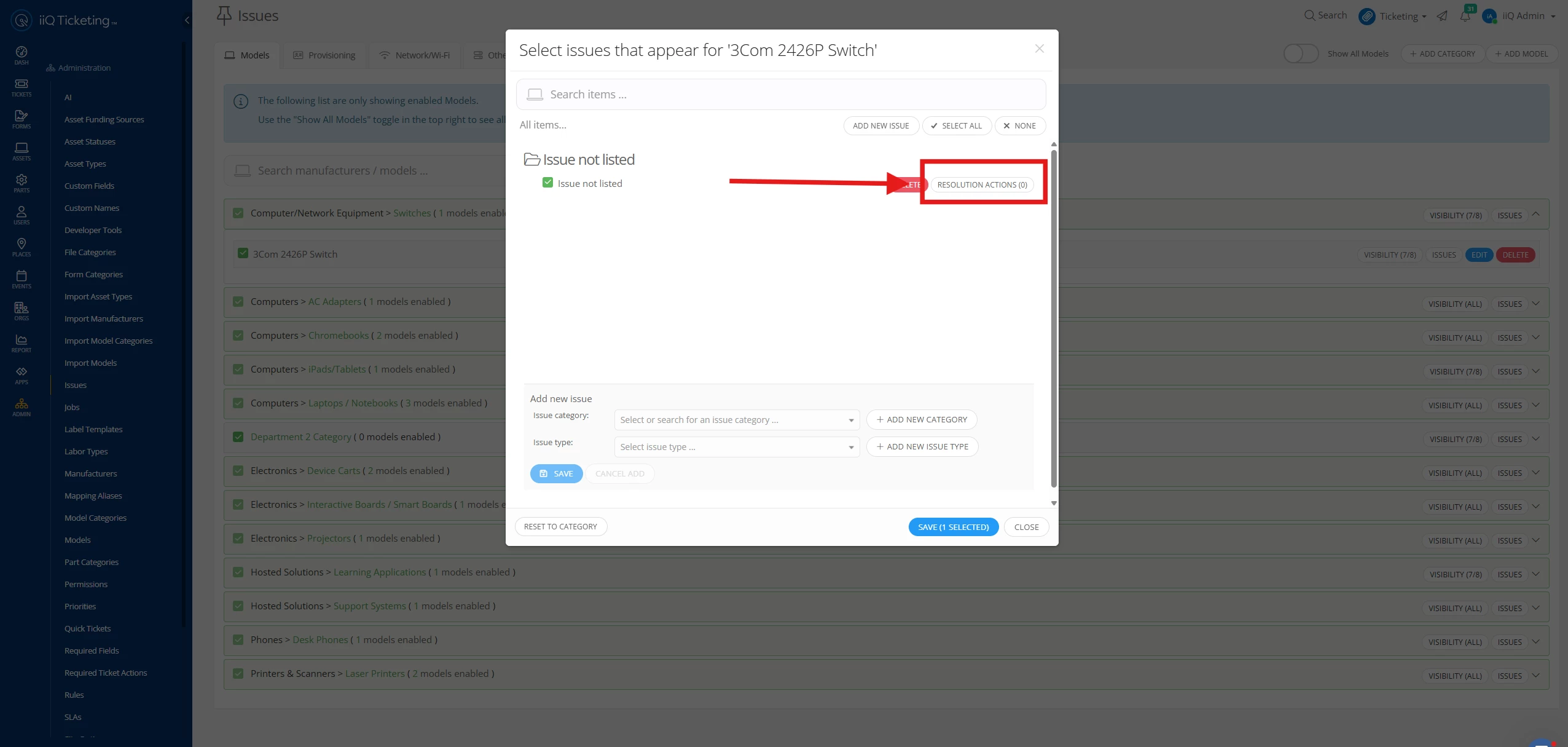Open the Parts sidebar icon
Screen dimensions: 1568x747
tap(22, 183)
